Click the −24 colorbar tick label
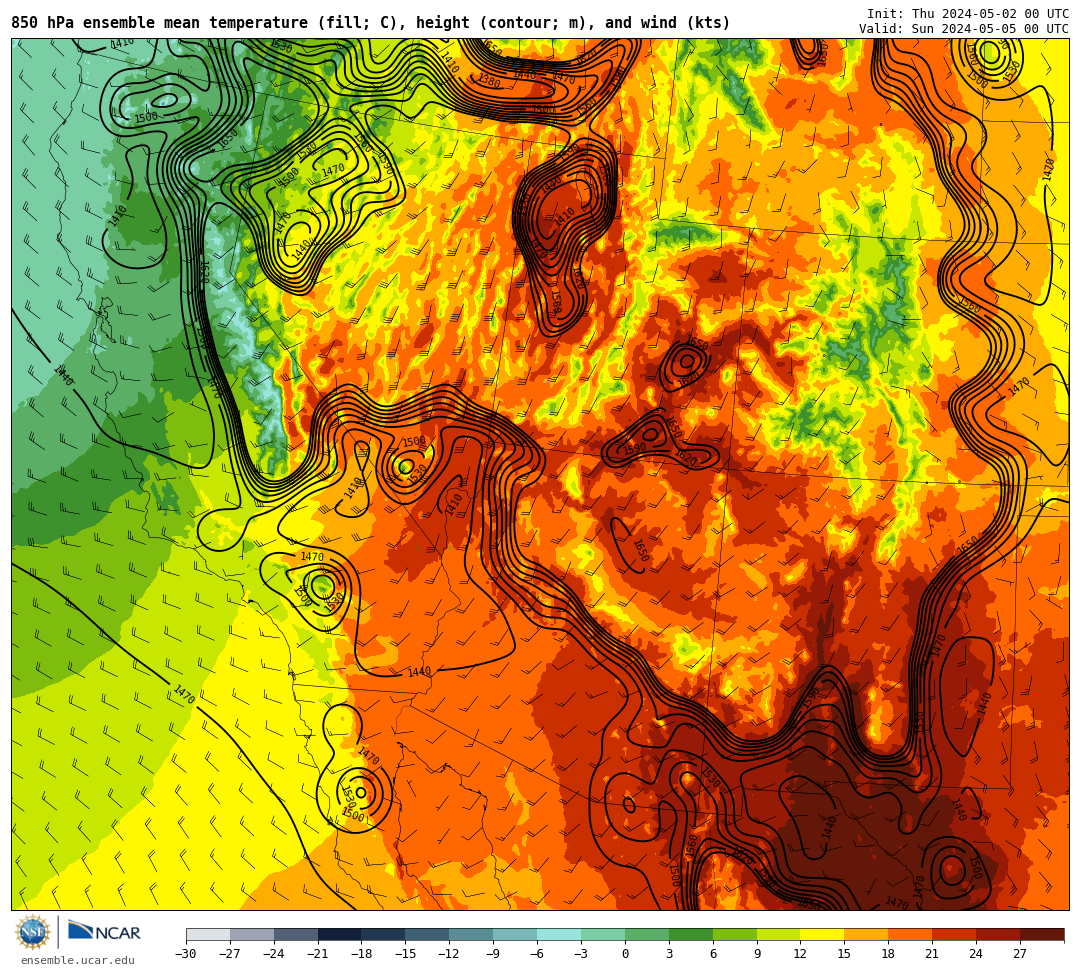The image size is (1080, 973). (274, 954)
